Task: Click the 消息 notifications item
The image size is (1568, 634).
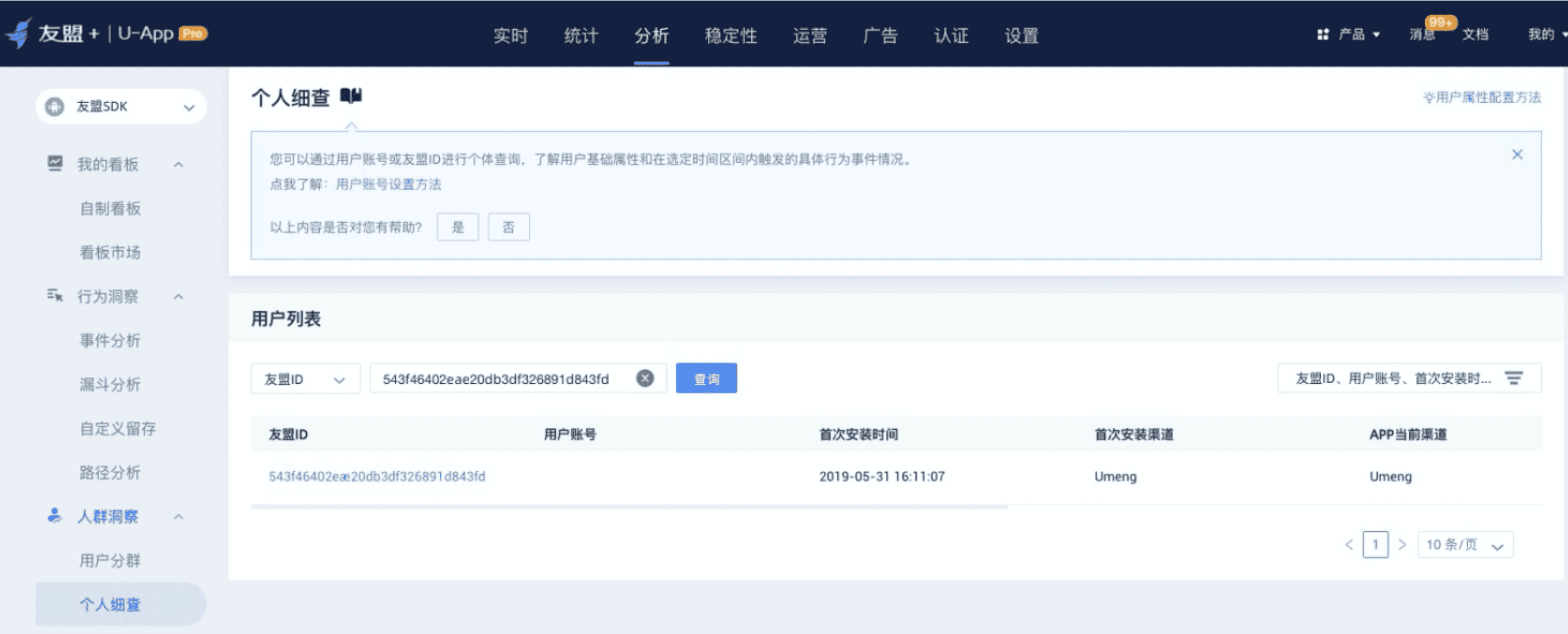Action: click(1423, 34)
